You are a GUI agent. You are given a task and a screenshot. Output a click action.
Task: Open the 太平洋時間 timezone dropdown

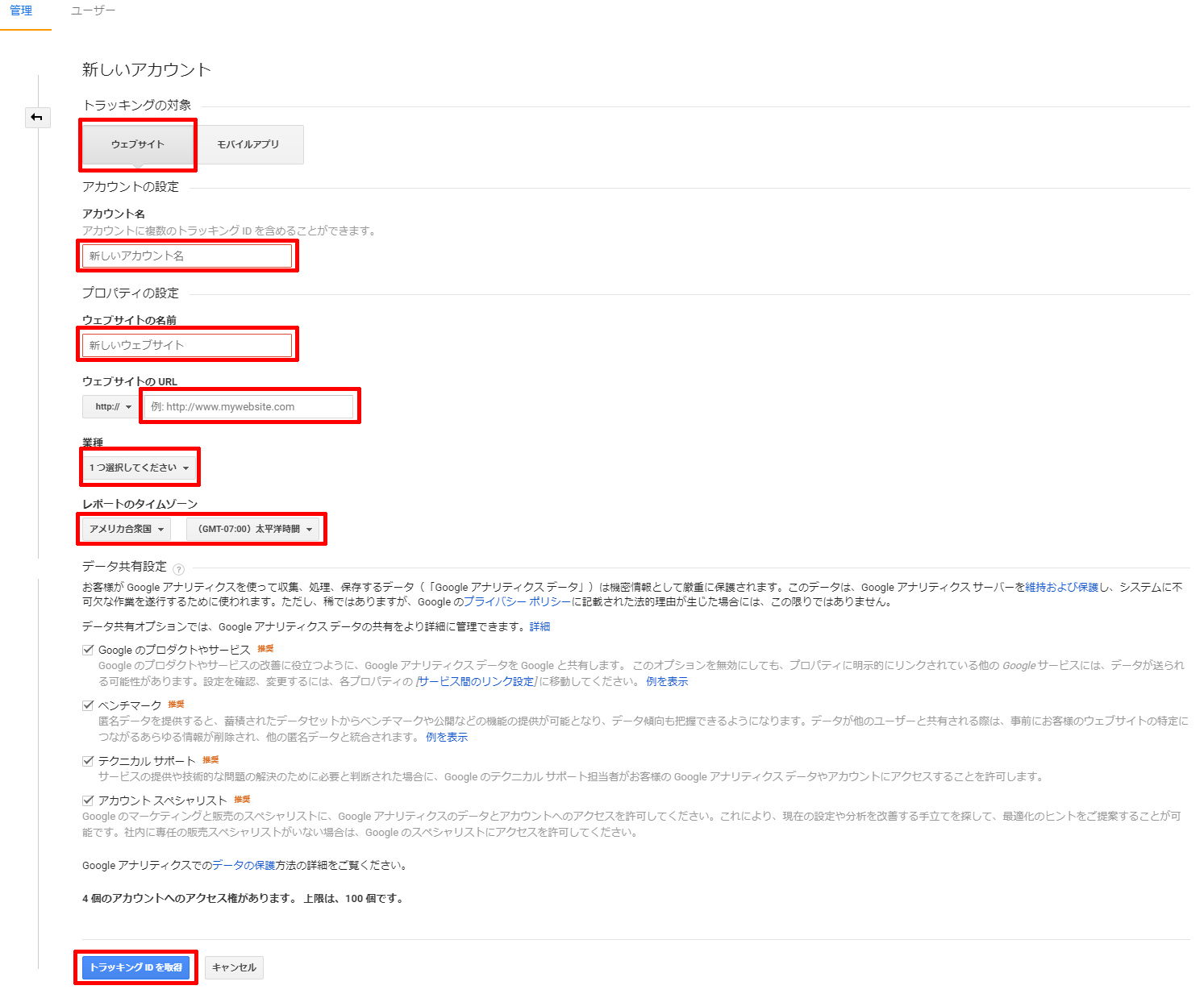(254, 529)
